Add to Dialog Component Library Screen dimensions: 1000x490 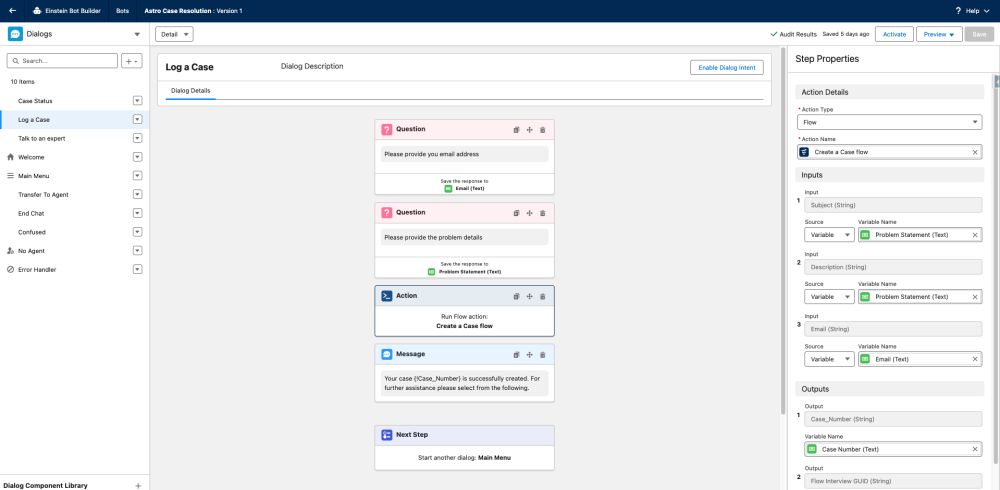tap(138, 485)
